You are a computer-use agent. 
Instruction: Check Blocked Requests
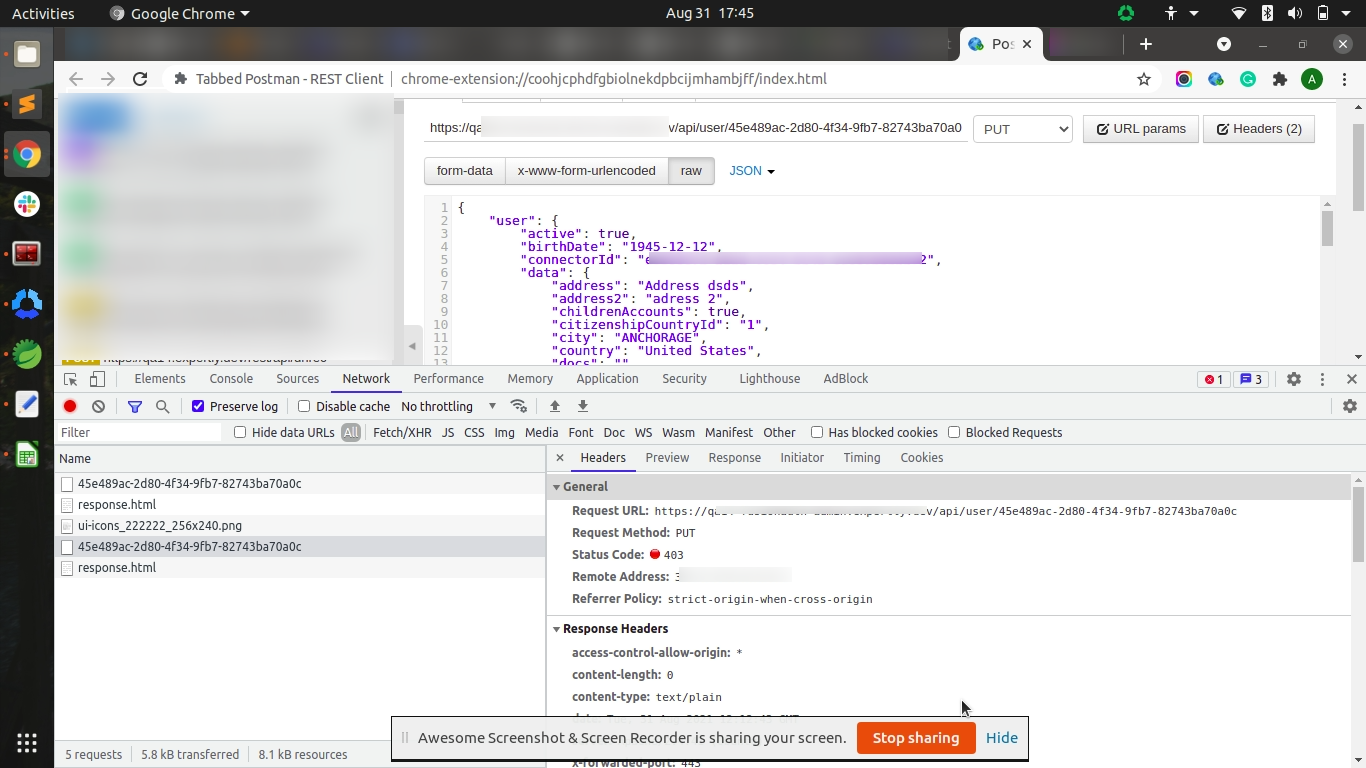954,432
